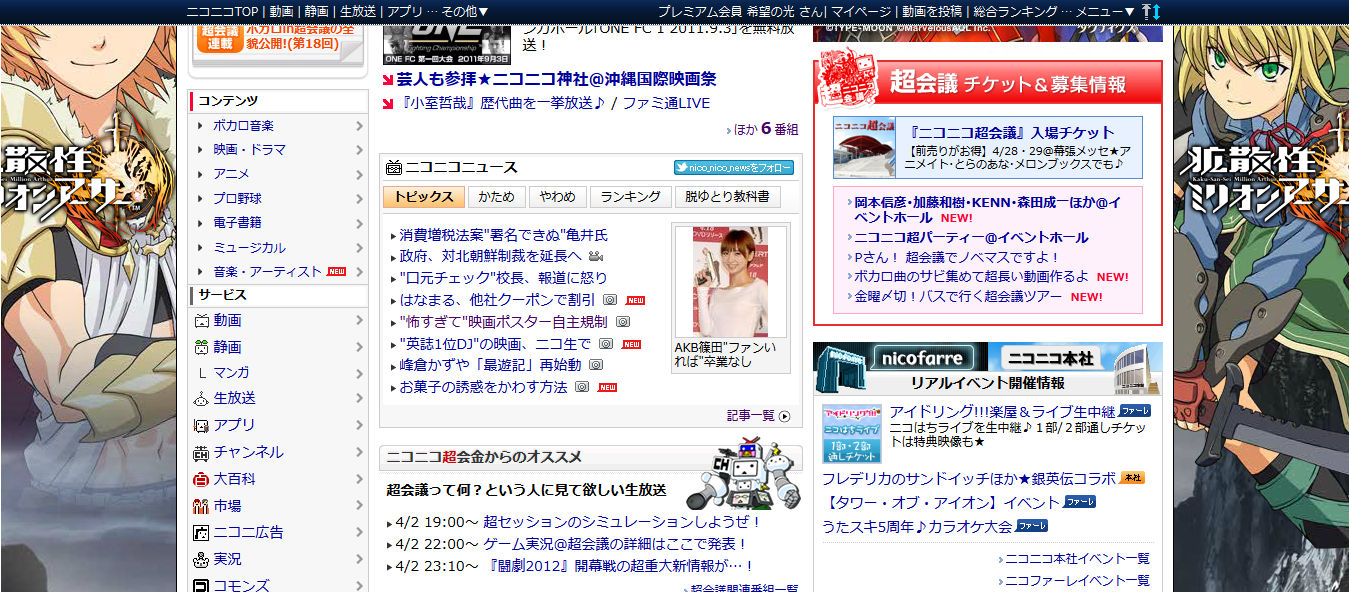Click the 超会議 stamp logo in ticket banner
Viewport: 1349px width, 592px height.
point(847,79)
